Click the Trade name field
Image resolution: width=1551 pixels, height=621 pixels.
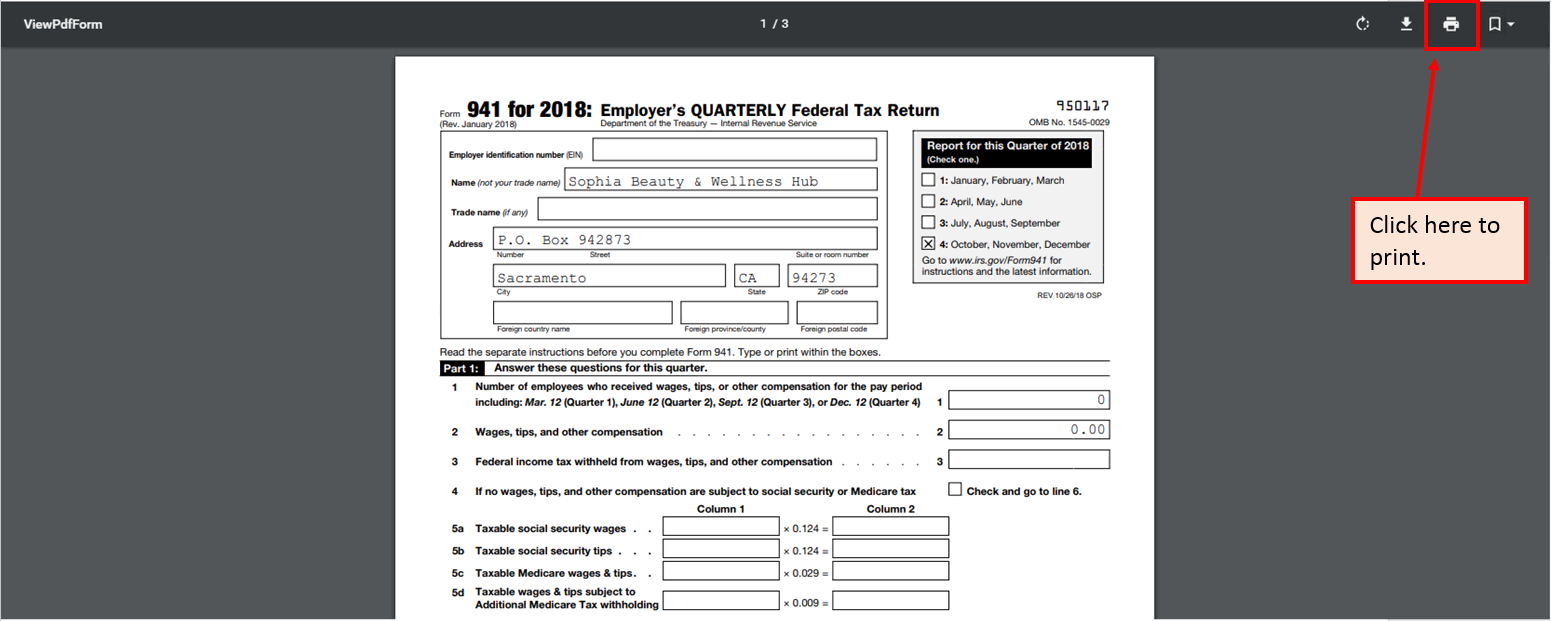(707, 208)
